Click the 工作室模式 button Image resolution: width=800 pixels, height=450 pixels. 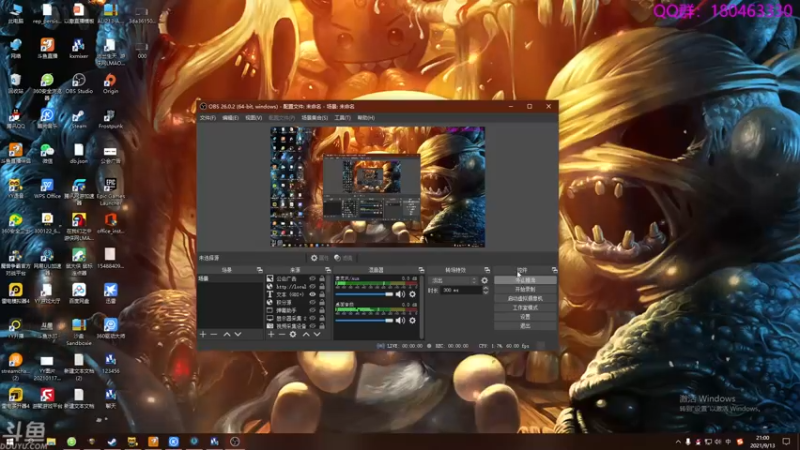pyautogui.click(x=525, y=308)
